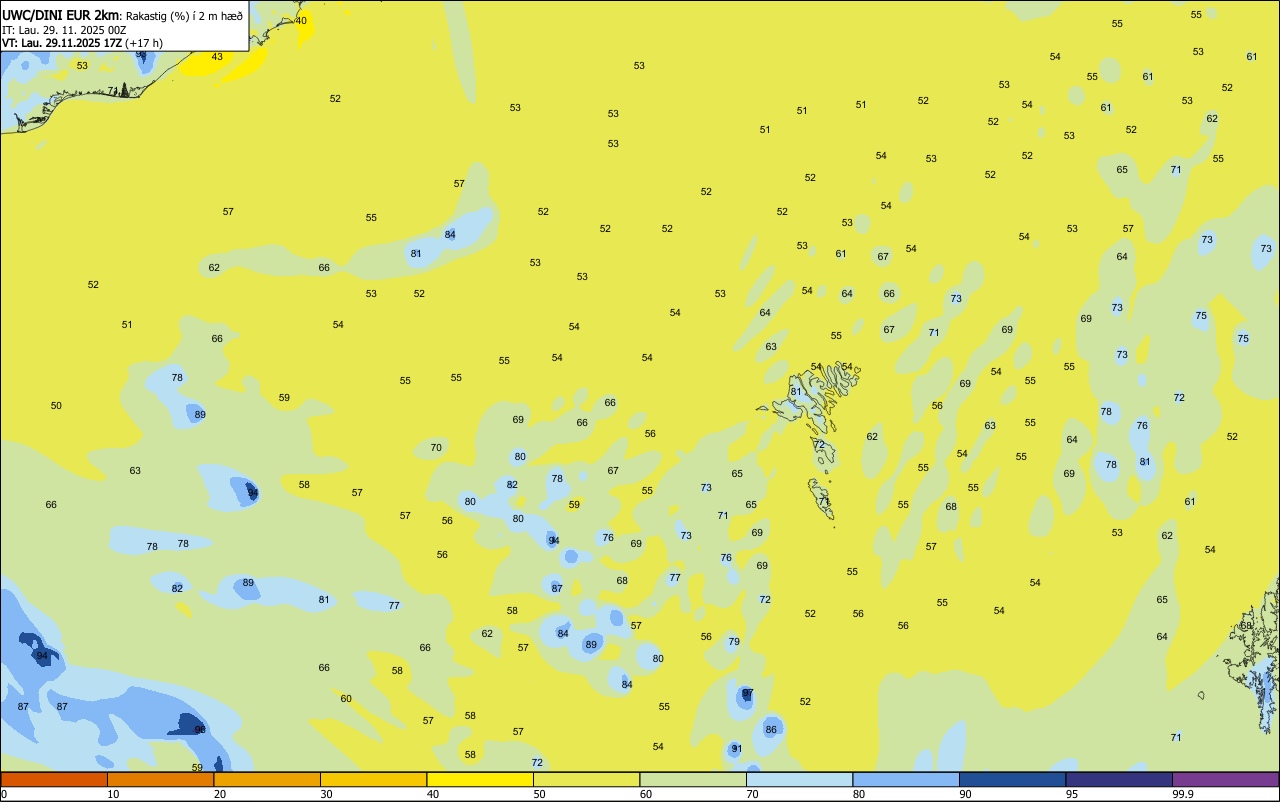
Task: Click the 70–80 pale blue legend swatch
Action: (799, 779)
